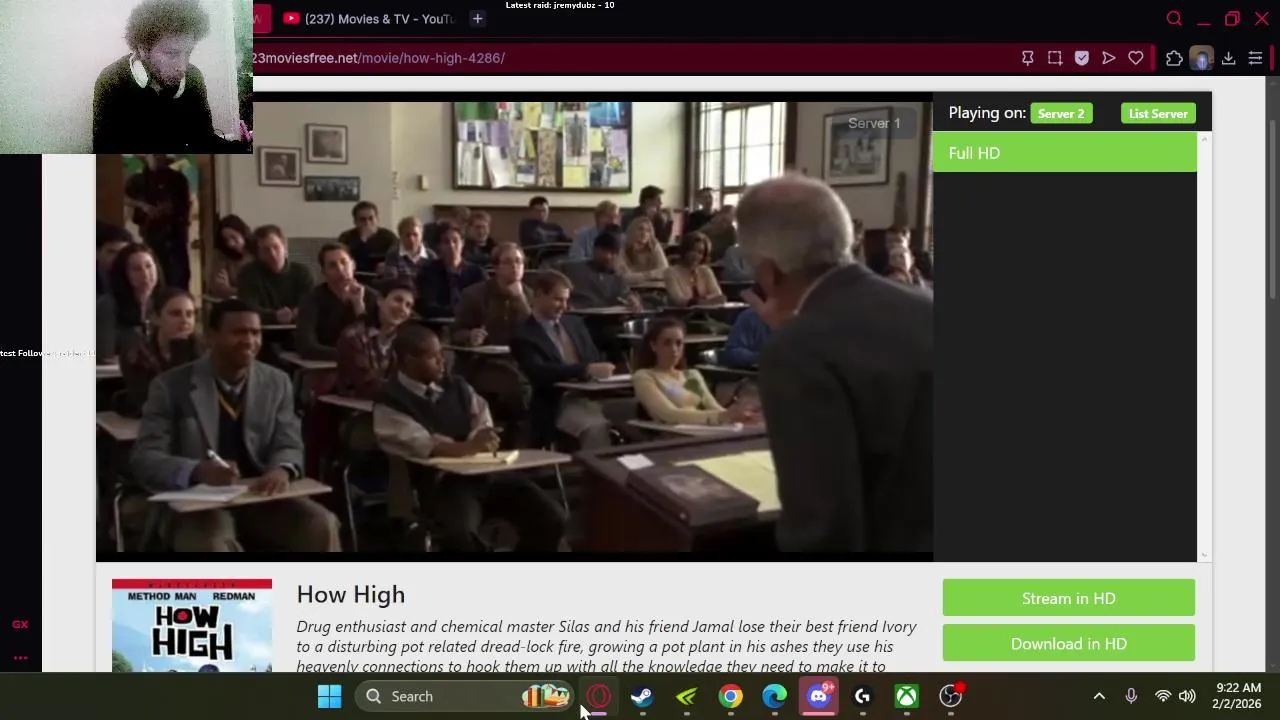The height and width of the screenshot is (720, 1280).
Task: Open Steam from the taskbar
Action: (642, 696)
